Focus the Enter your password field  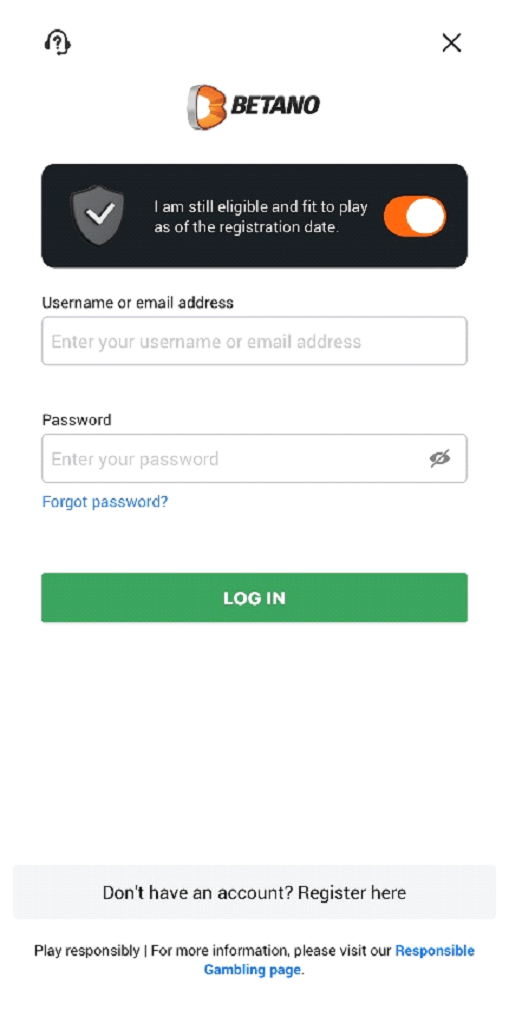(254, 458)
